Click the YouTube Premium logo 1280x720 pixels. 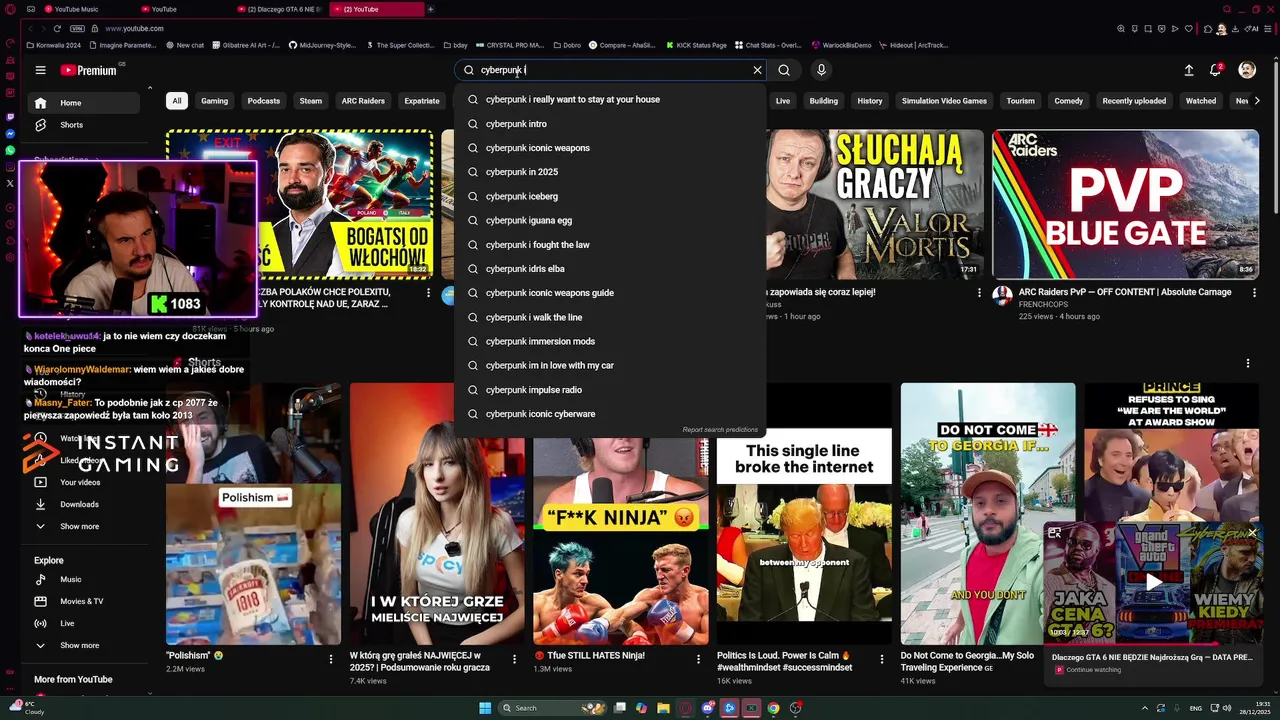[x=88, y=70]
